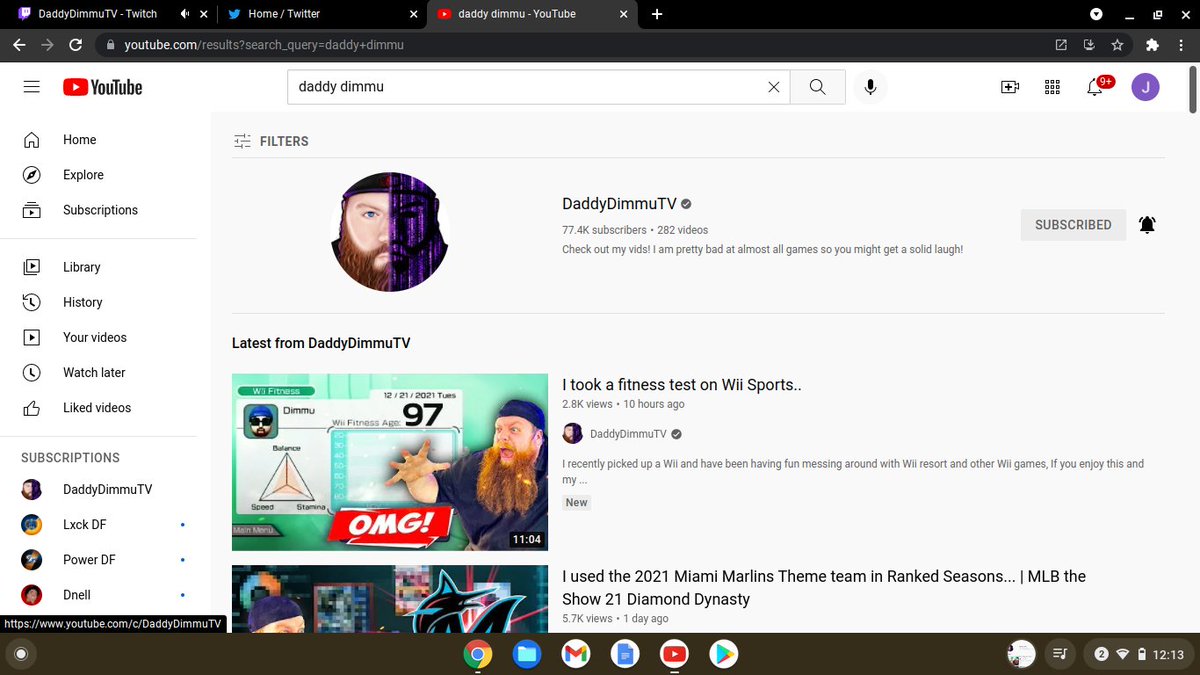The height and width of the screenshot is (675, 1200).
Task: Click the YouTube logo
Action: pos(102,87)
